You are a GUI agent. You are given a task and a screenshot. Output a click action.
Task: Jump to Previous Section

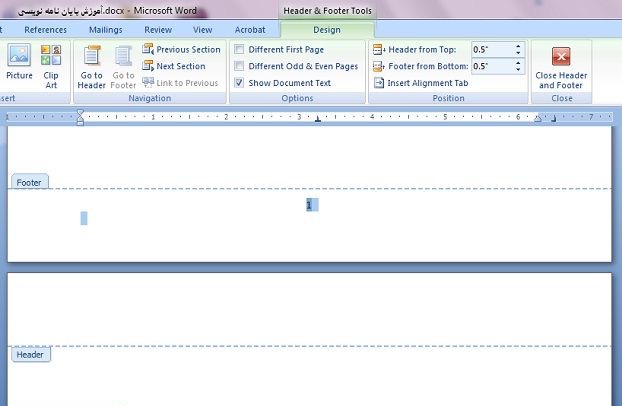pyautogui.click(x=181, y=49)
